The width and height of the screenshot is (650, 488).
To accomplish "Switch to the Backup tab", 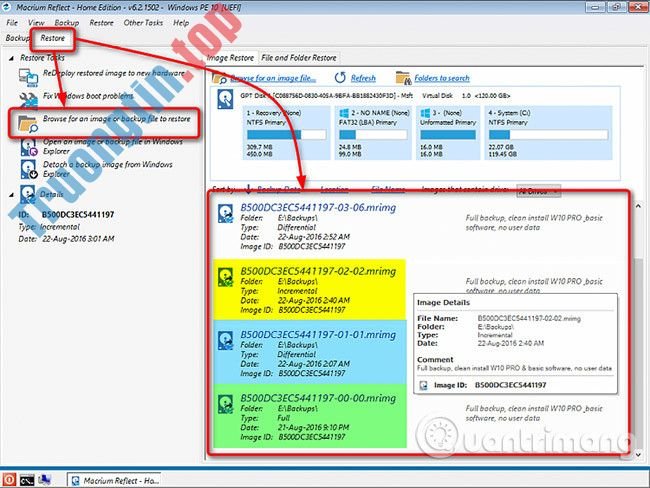I will point(17,38).
